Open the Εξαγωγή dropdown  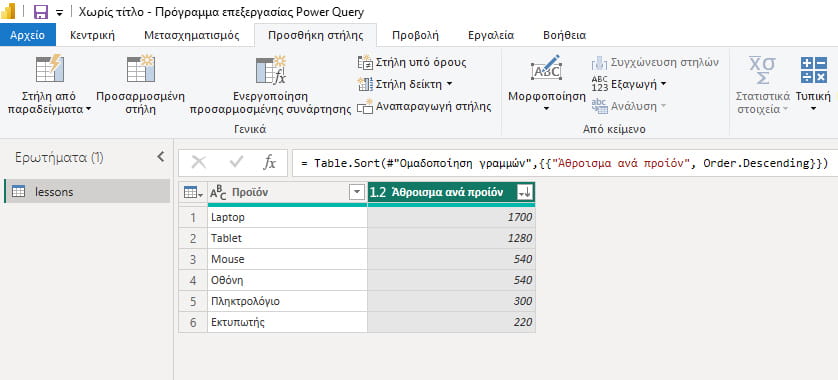click(x=663, y=84)
